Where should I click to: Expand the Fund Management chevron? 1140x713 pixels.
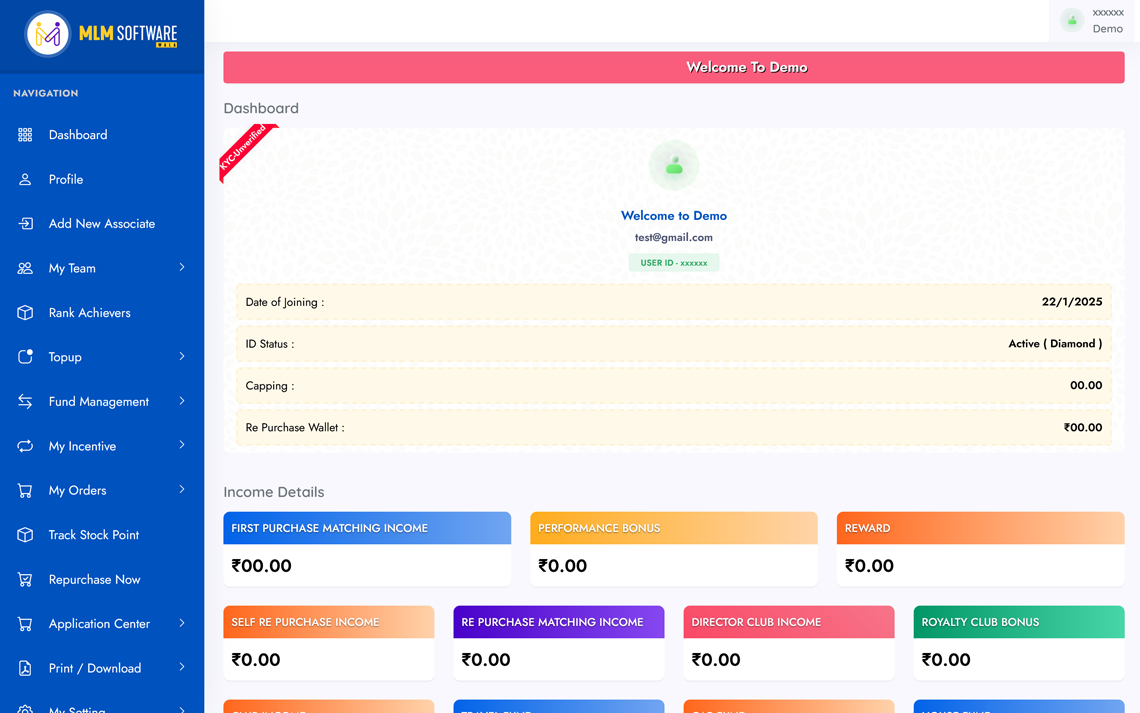pos(182,401)
